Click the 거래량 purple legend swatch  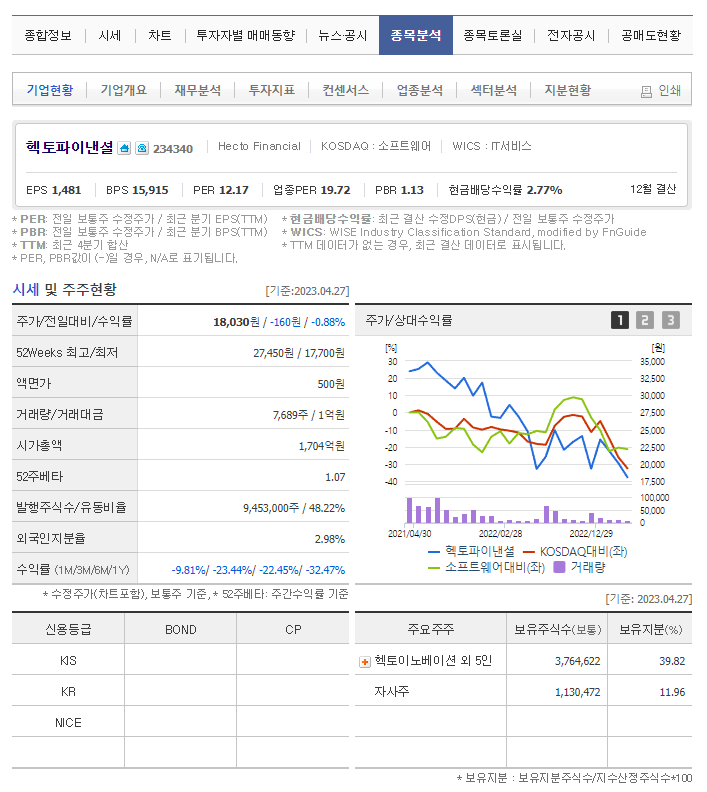(x=559, y=567)
